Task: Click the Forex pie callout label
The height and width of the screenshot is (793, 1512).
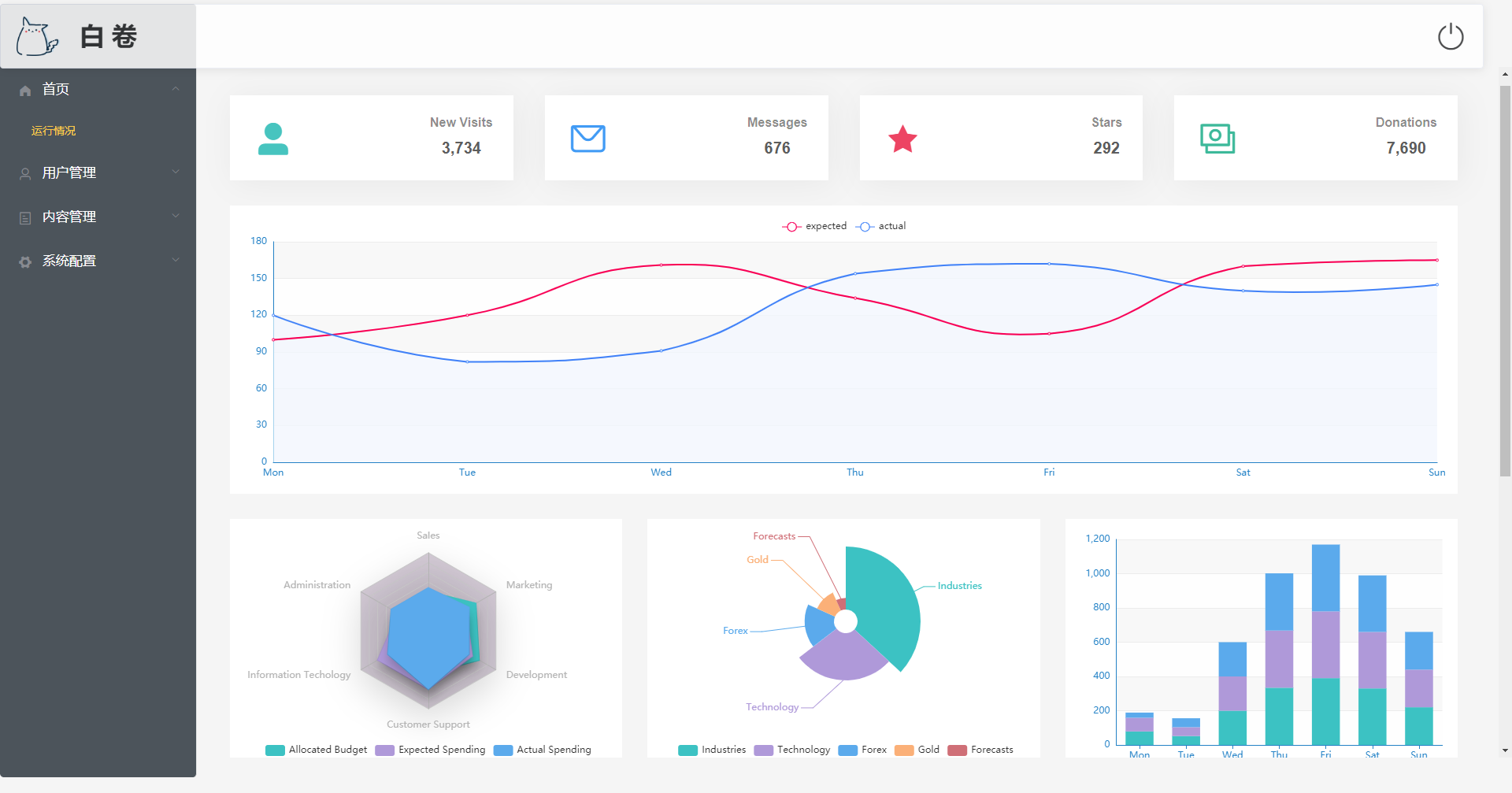Action: [x=736, y=631]
